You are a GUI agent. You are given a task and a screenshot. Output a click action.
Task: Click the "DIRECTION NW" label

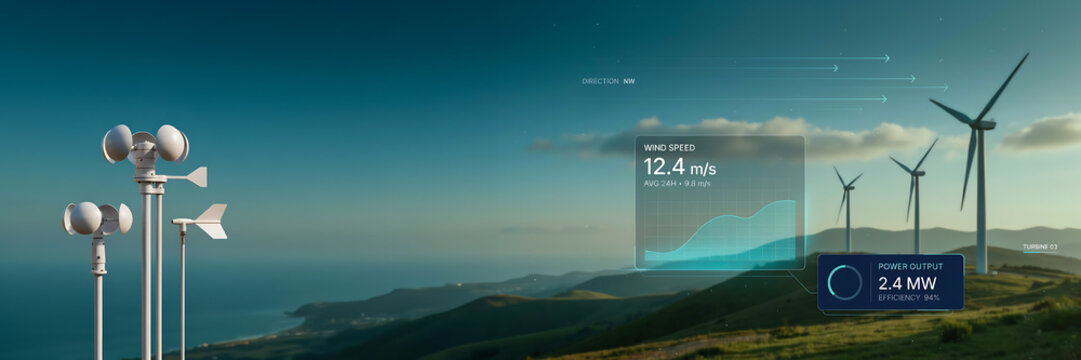(x=608, y=81)
